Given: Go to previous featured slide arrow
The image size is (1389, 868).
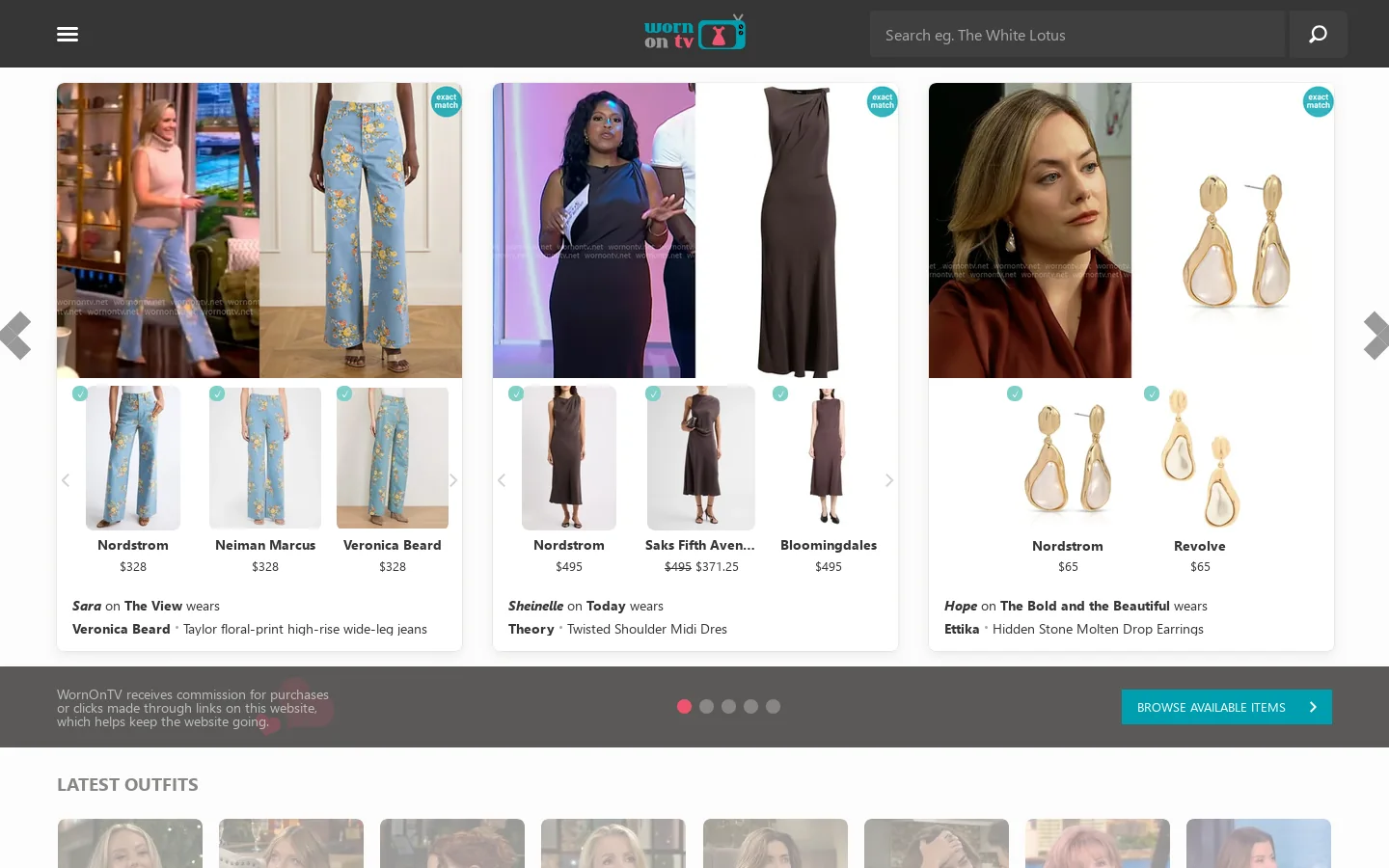Looking at the screenshot, I should [x=15, y=336].
